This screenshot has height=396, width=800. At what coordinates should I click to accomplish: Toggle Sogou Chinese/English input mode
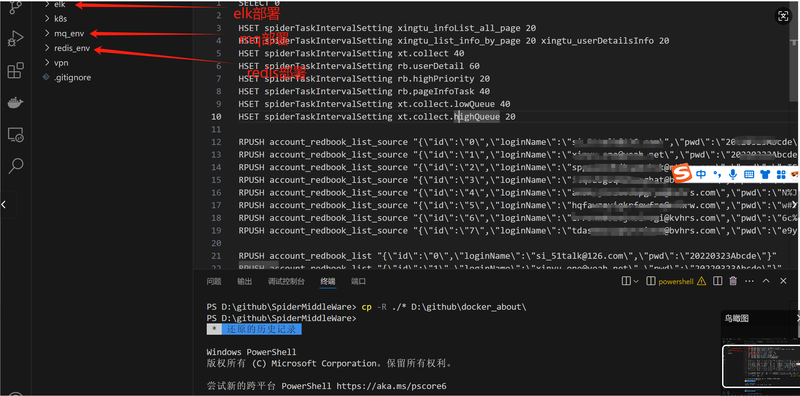pos(701,174)
